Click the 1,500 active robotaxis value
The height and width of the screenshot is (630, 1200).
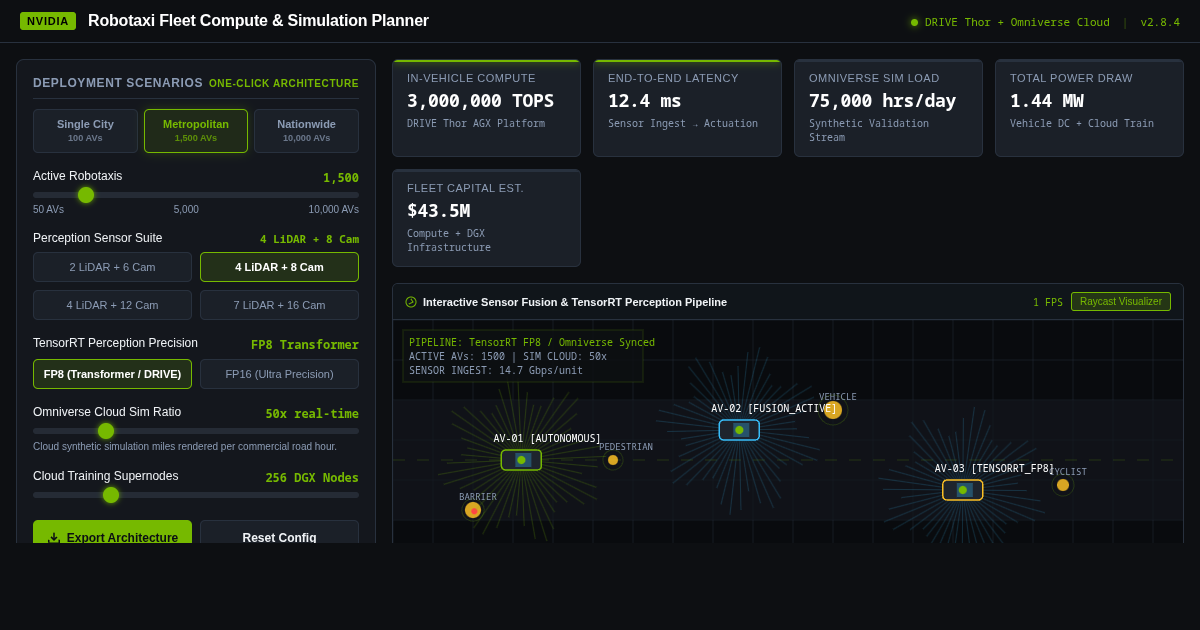click(x=341, y=178)
